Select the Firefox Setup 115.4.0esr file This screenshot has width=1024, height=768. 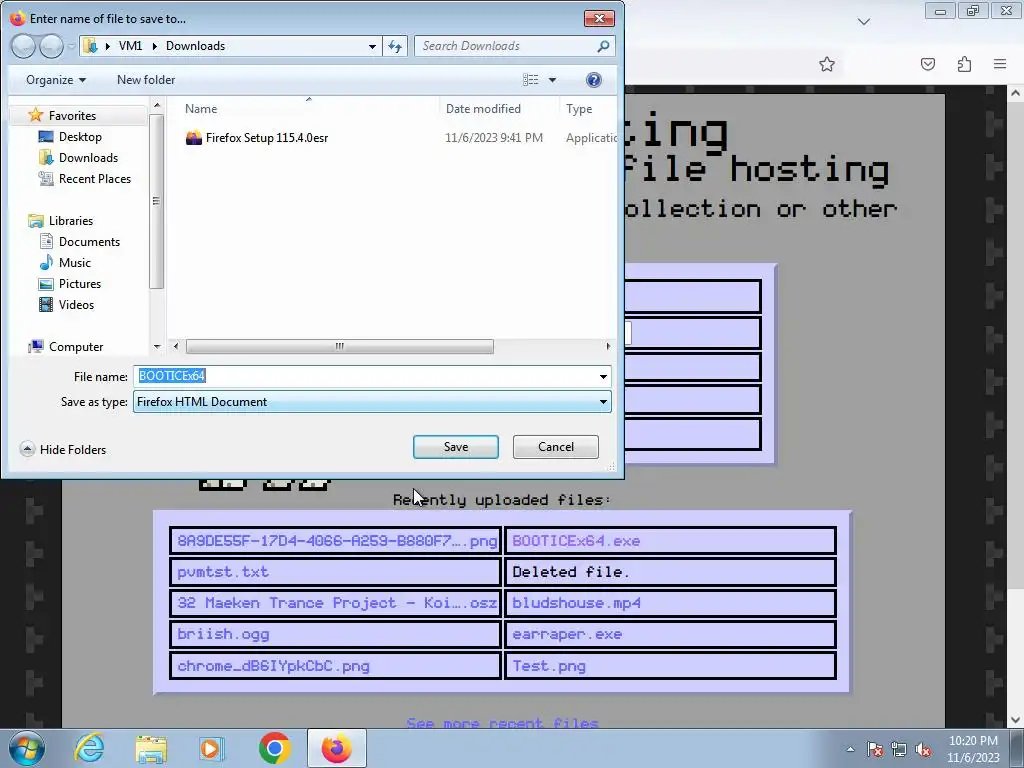(x=266, y=138)
